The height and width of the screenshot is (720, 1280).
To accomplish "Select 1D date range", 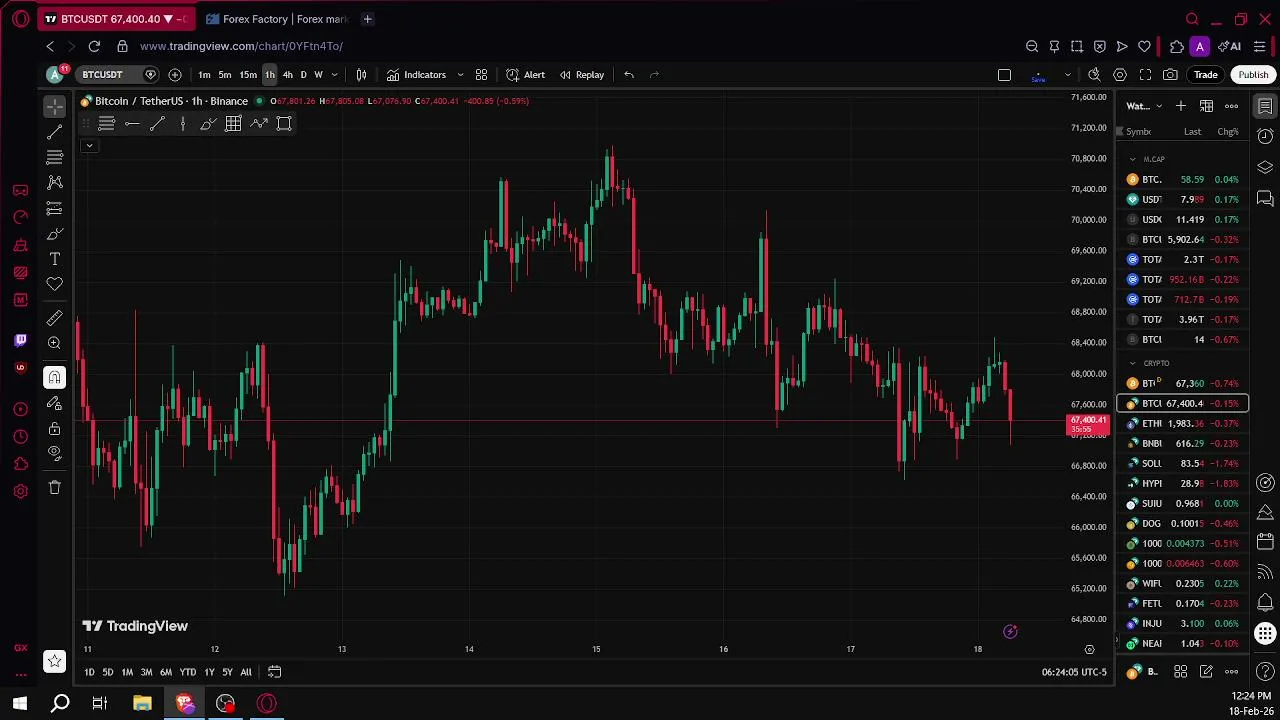I will point(89,672).
